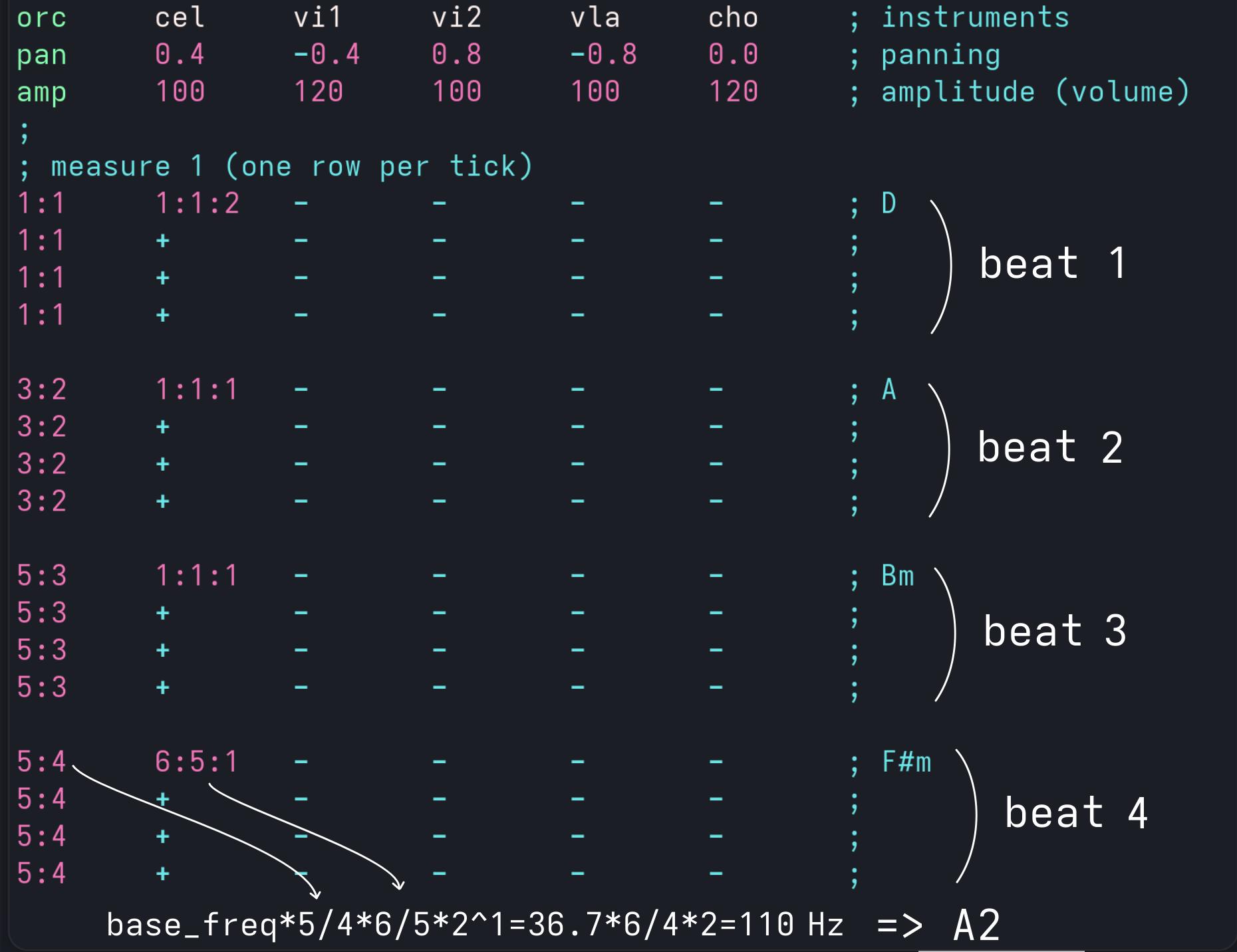Screen dimensions: 1237x952
Task: Select the 'vi1' instrument column header
Action: pos(318,18)
